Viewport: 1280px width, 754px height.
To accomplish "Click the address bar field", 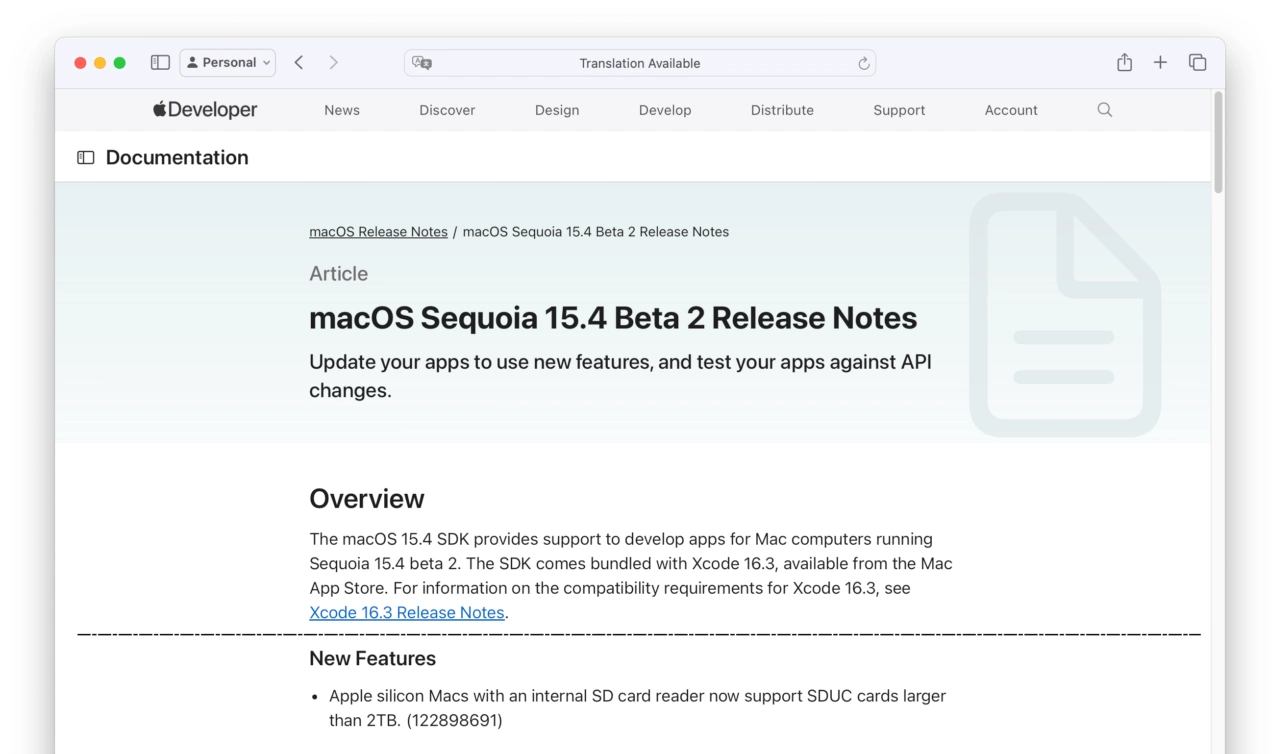I will (x=640, y=63).
